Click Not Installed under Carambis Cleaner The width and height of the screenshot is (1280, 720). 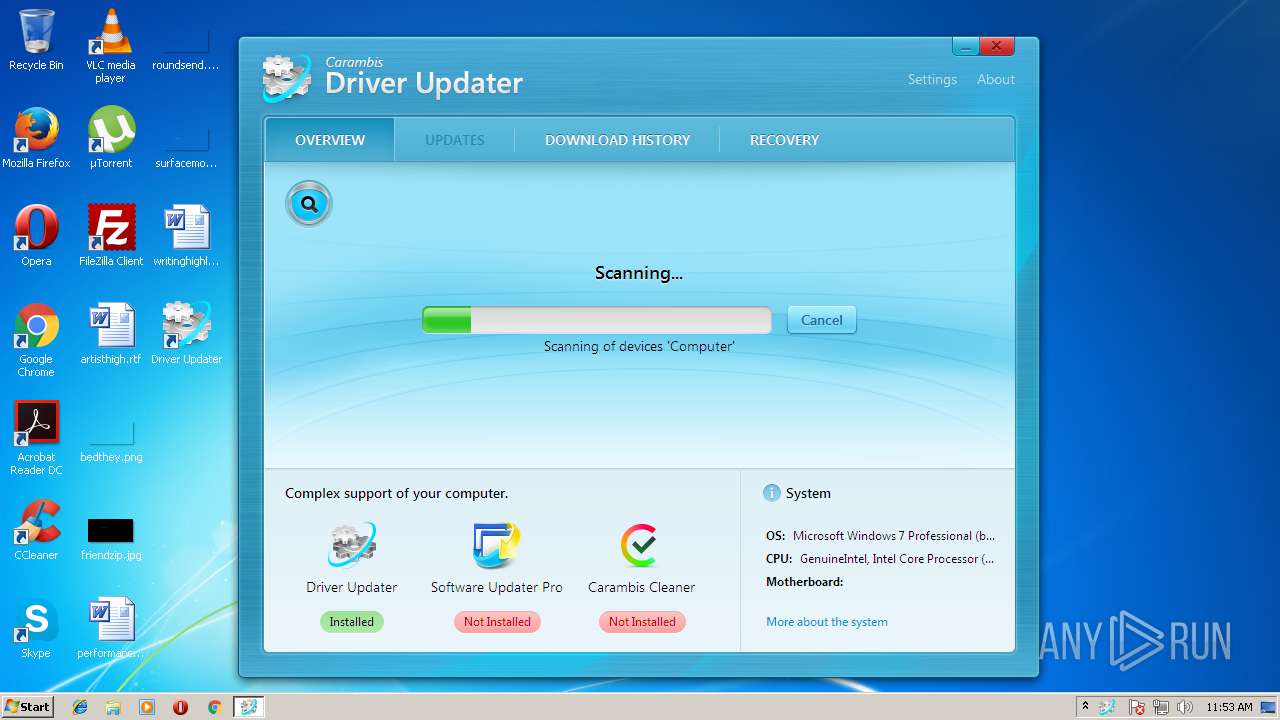[642, 622]
